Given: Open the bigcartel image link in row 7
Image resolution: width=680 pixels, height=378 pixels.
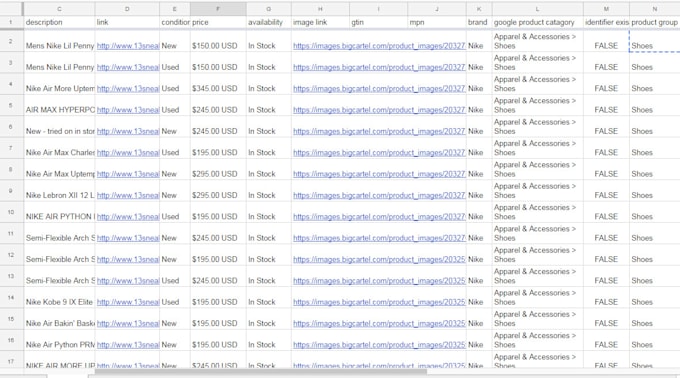Looking at the screenshot, I should (379, 152).
